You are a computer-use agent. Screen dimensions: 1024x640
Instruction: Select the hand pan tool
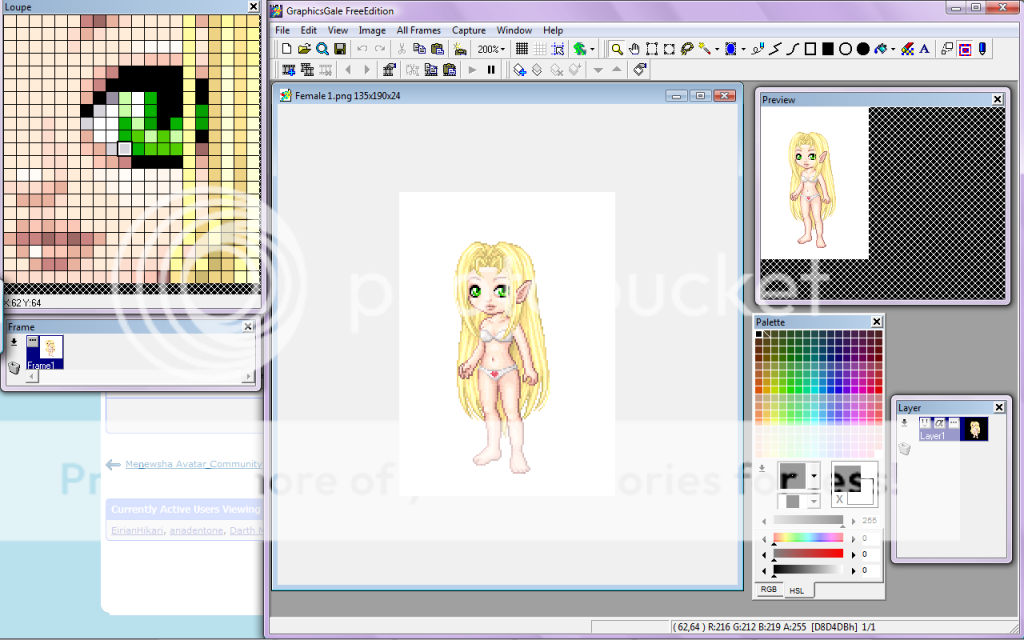(634, 48)
